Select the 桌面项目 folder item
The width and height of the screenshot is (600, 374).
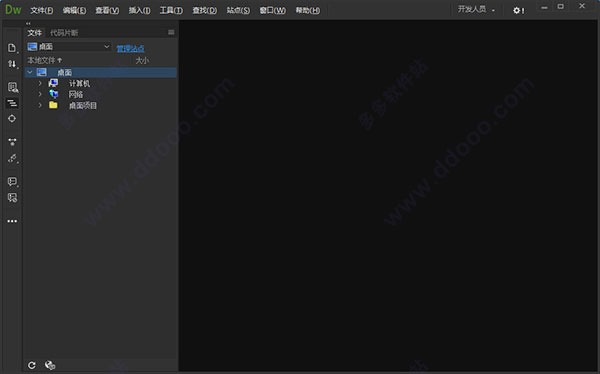pos(83,106)
